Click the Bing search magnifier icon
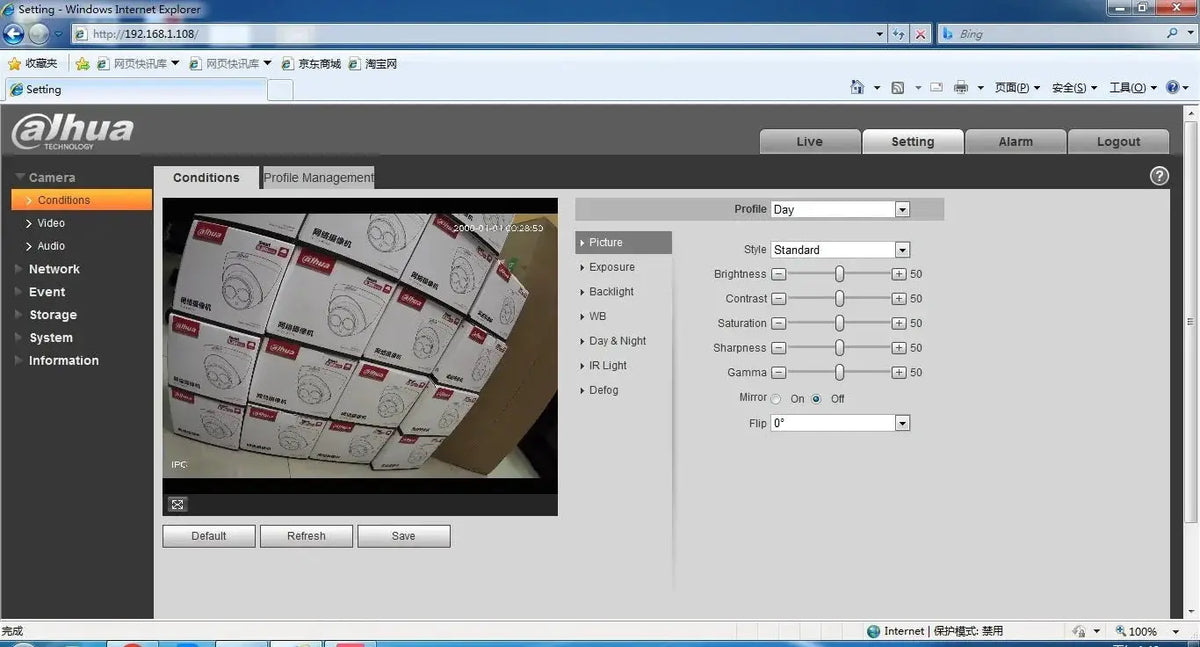 [x=1173, y=33]
